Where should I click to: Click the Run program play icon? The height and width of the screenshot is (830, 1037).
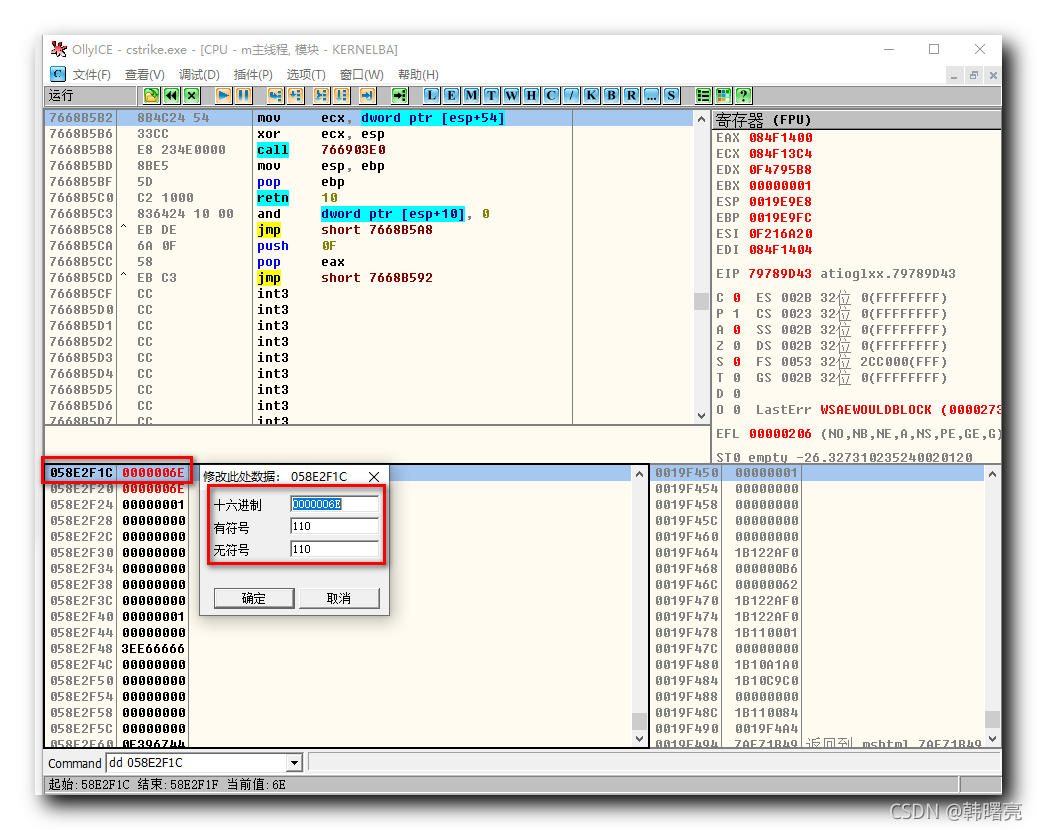click(224, 95)
